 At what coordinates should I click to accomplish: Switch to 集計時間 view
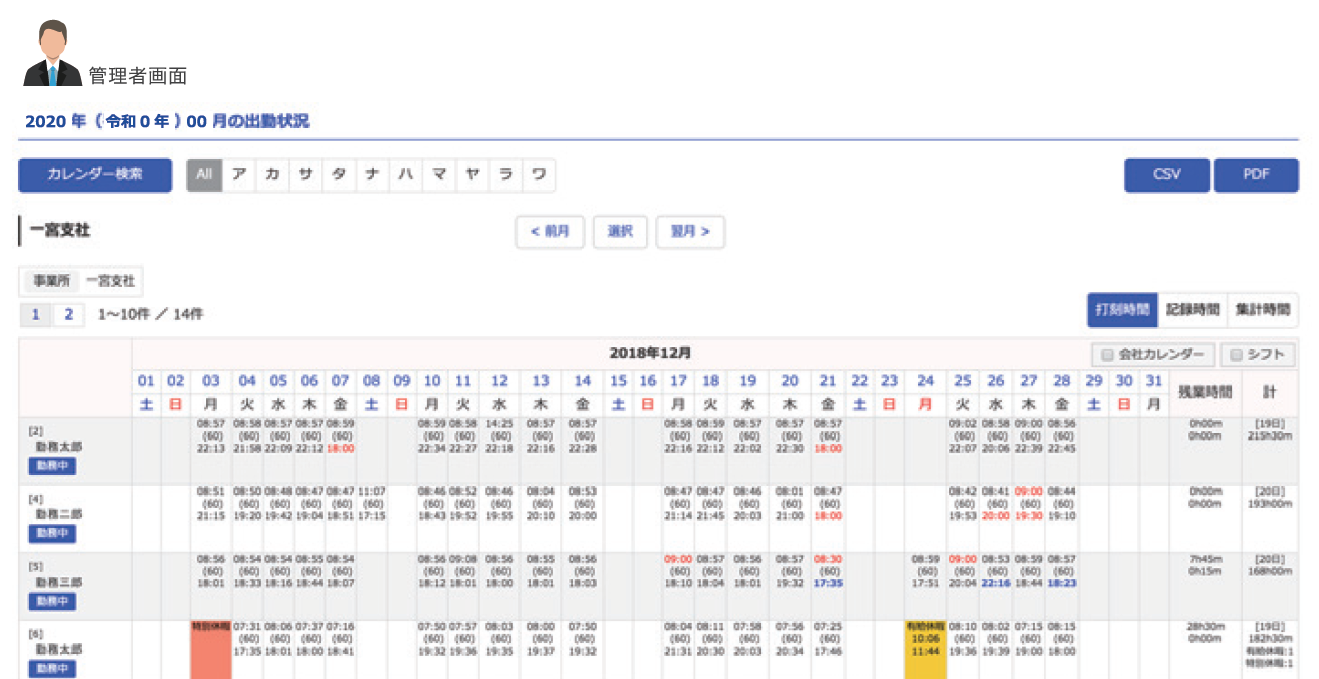[1262, 310]
